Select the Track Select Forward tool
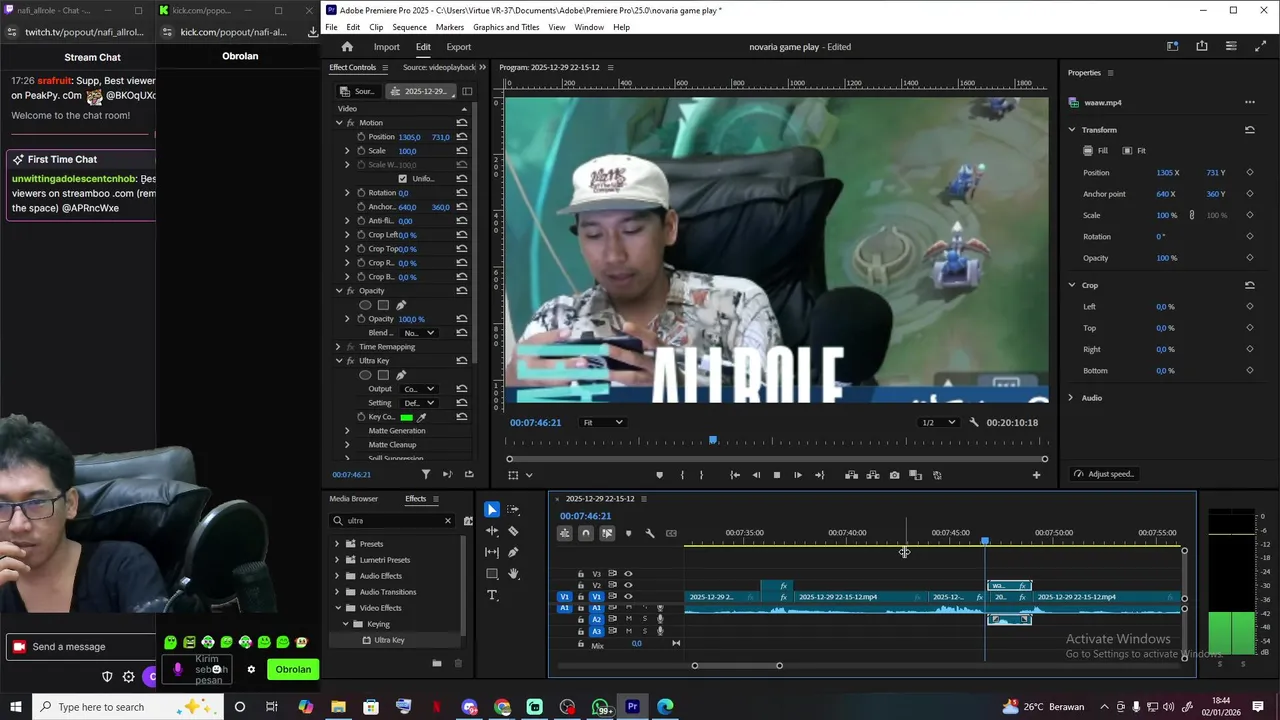1280x720 pixels. 513,510
